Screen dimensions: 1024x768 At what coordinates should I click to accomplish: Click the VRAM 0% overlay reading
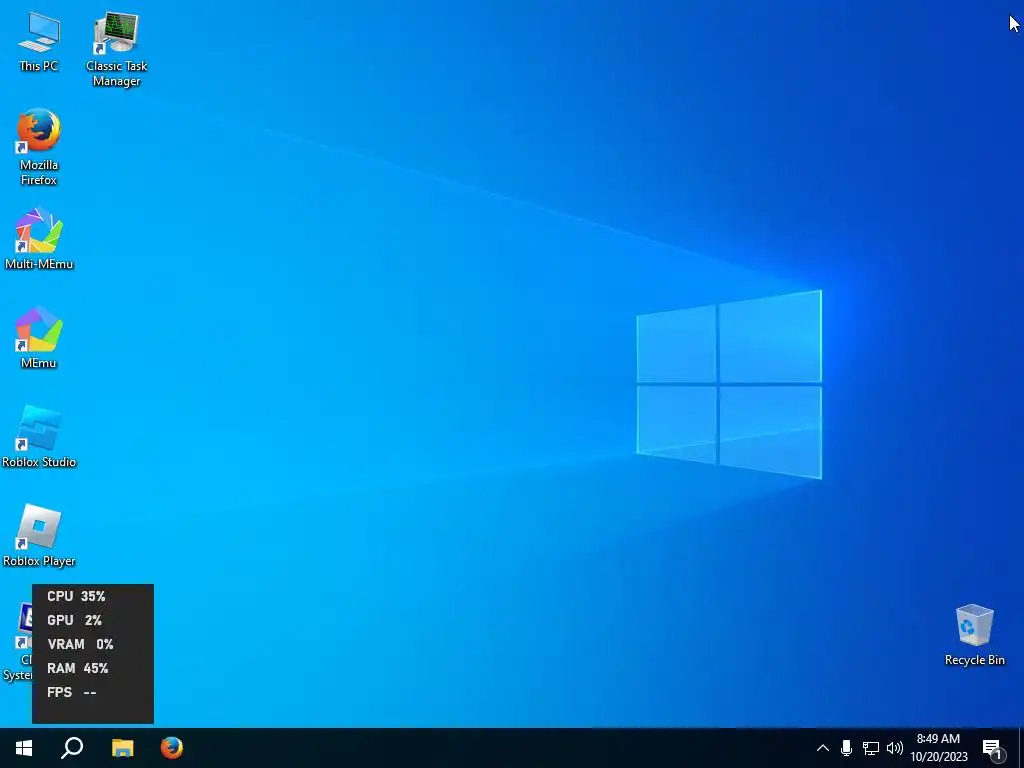(x=80, y=645)
